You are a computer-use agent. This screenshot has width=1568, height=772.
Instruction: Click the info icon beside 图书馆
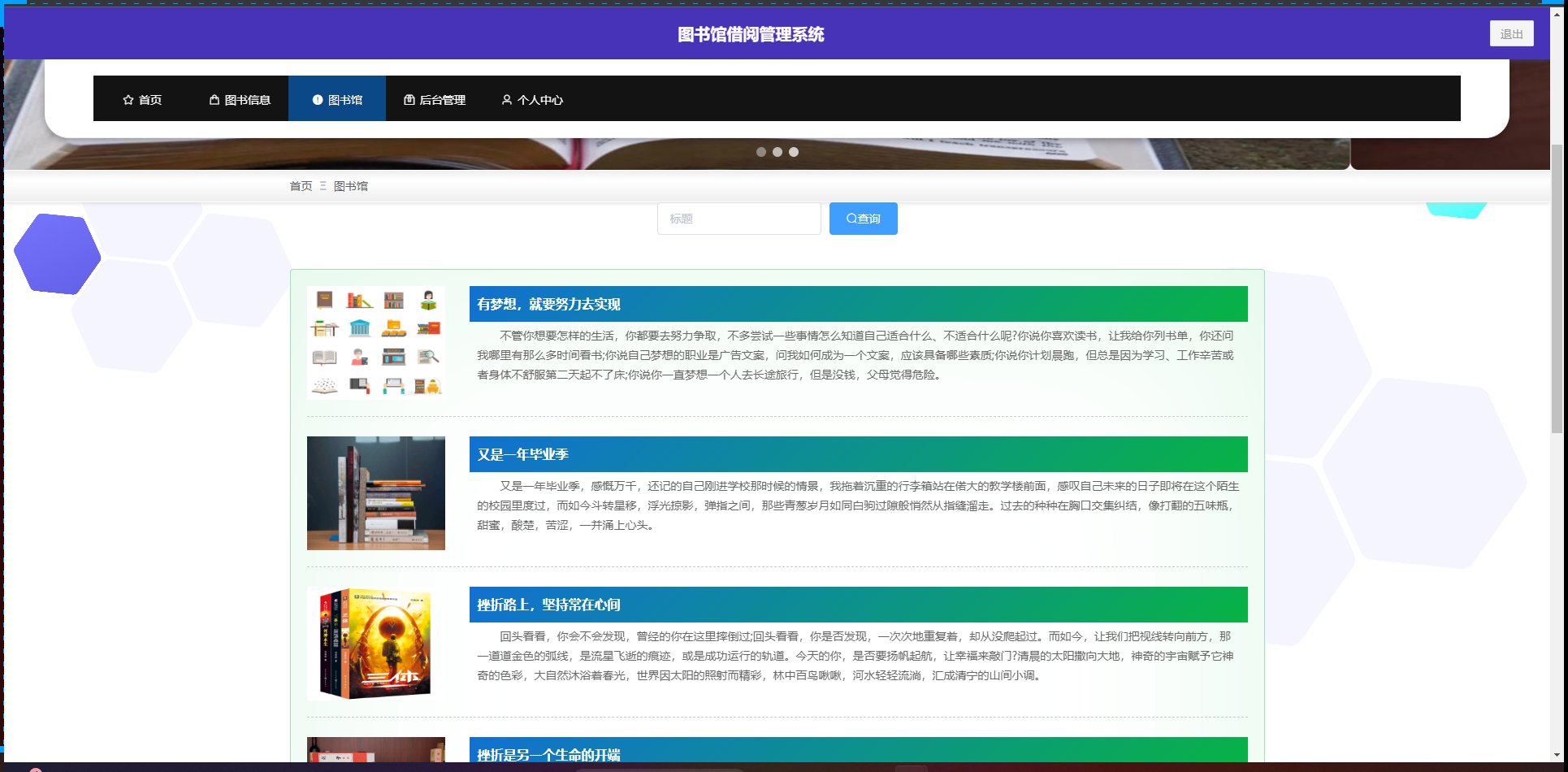(318, 100)
